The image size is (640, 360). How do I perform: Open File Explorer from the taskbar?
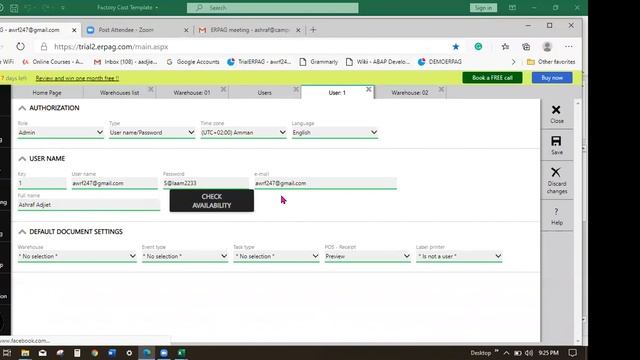click(x=25, y=353)
